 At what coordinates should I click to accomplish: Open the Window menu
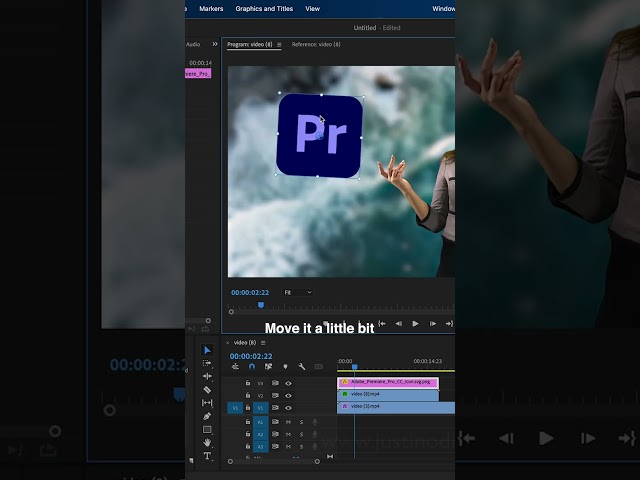point(444,9)
